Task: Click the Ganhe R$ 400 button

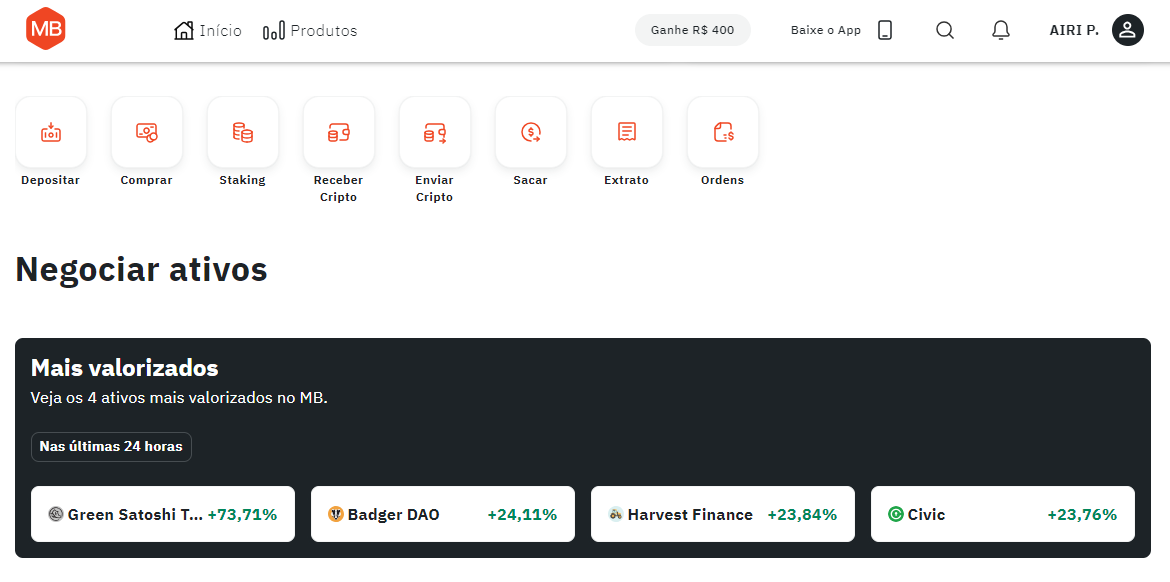Action: pyautogui.click(x=692, y=30)
